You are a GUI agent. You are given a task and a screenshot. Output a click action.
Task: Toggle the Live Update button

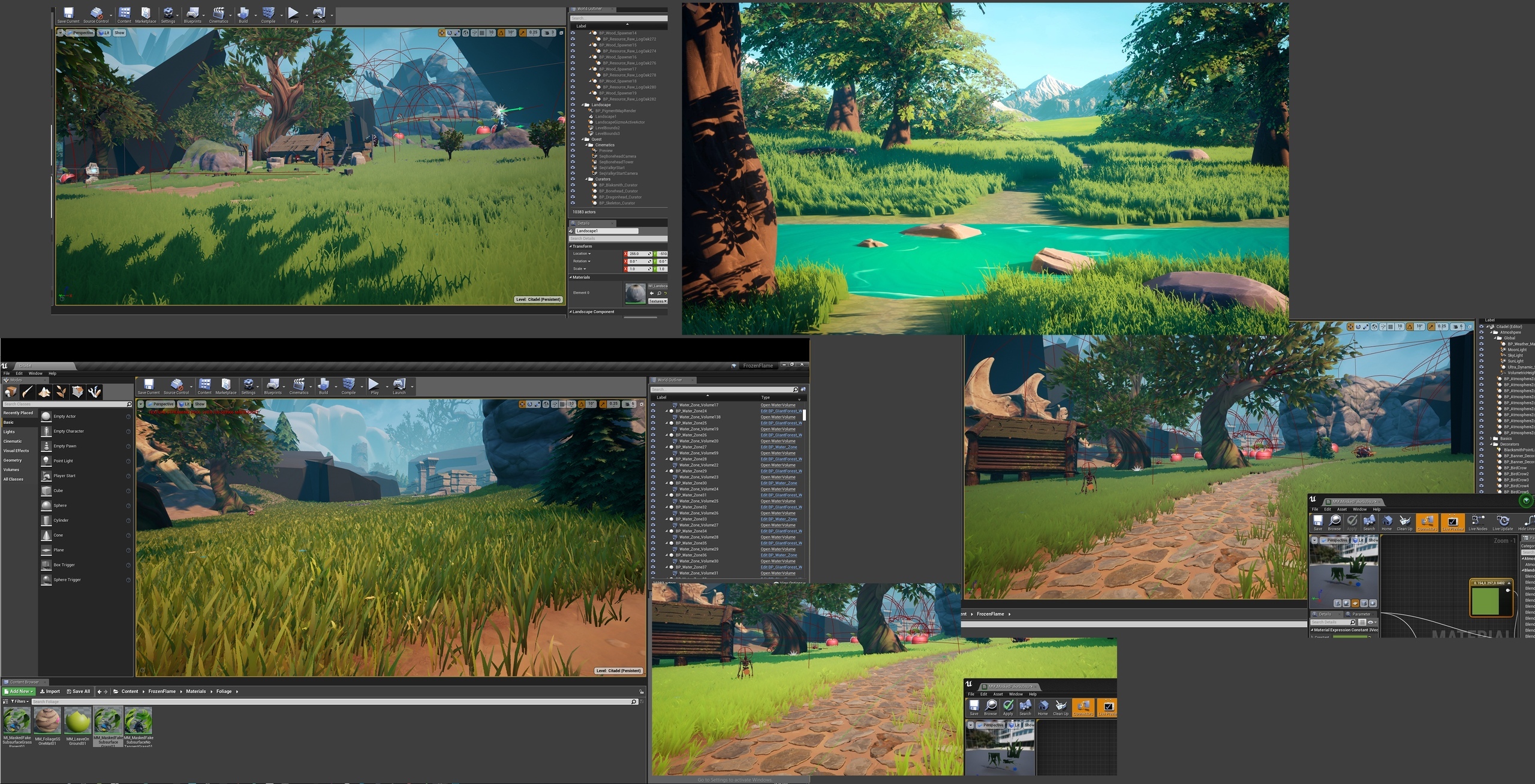[1503, 523]
